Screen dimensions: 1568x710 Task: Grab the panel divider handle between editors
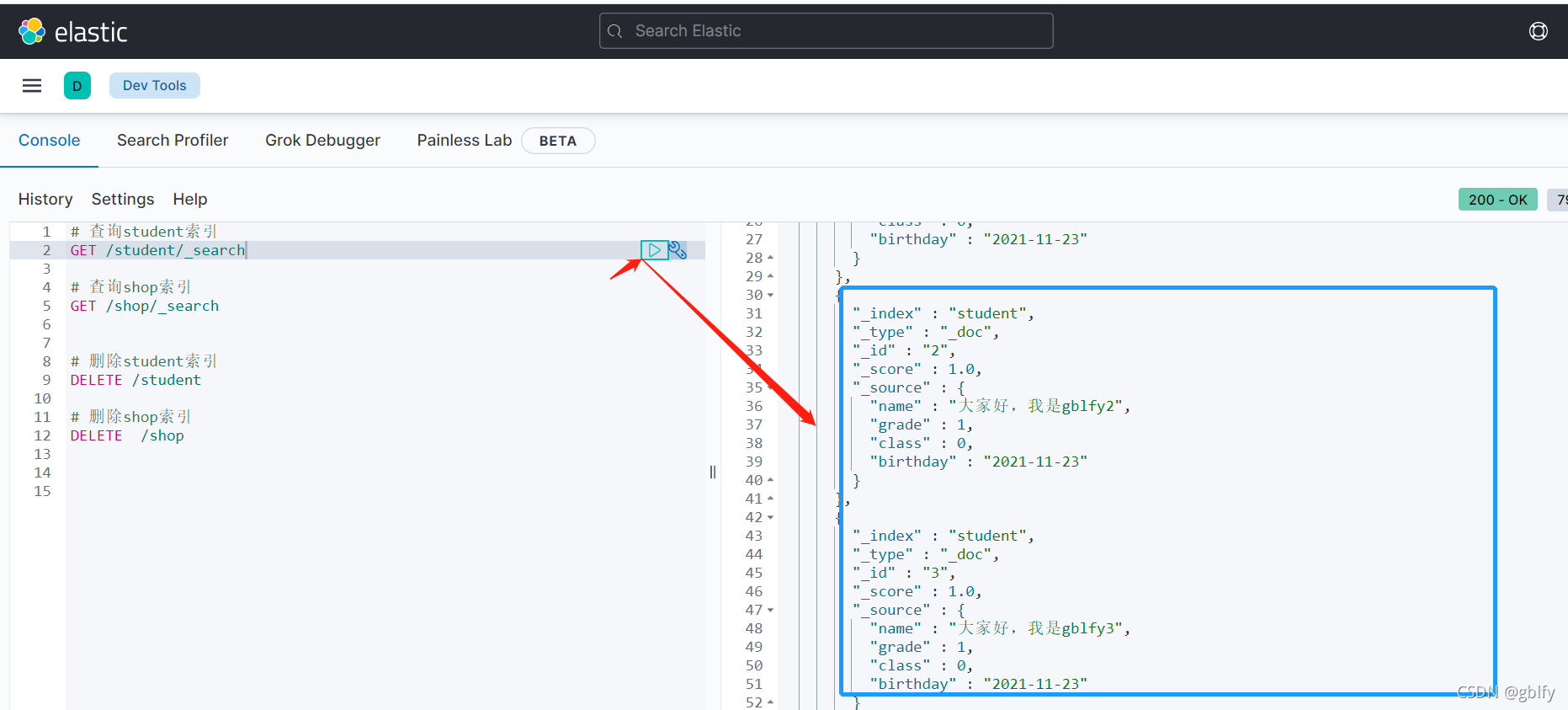[713, 472]
